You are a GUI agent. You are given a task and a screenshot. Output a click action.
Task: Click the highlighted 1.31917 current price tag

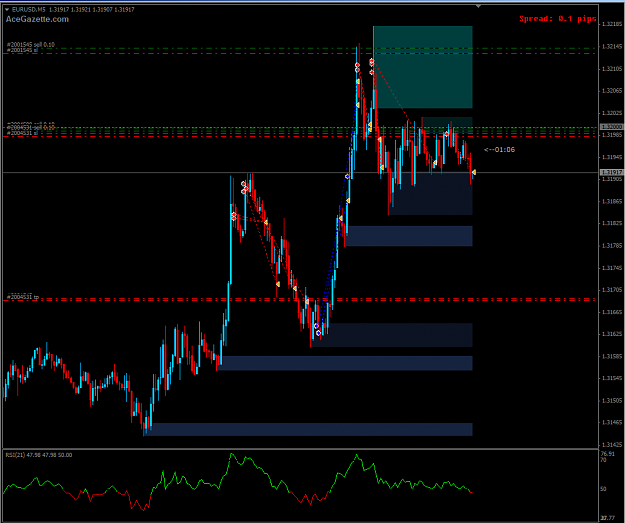pos(611,172)
